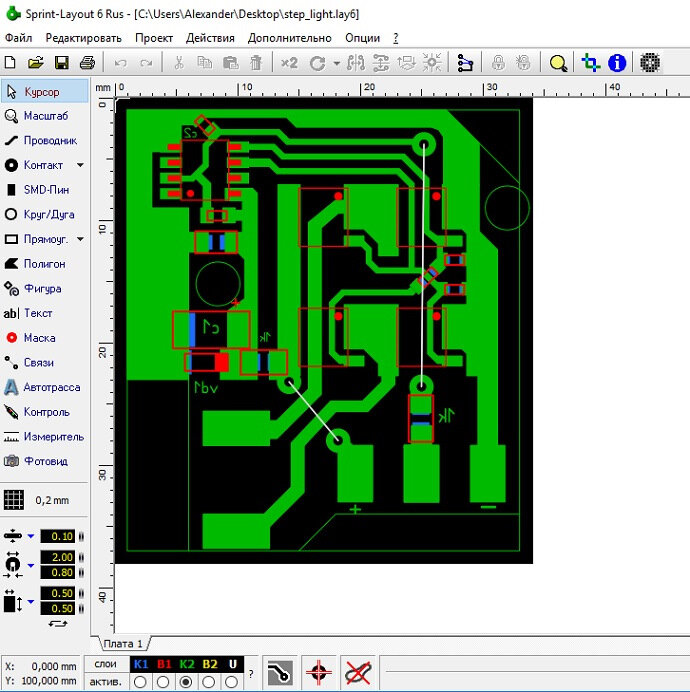This screenshot has height=692, width=690.
Task: Activate layer K2 radio button
Action: tap(186, 682)
